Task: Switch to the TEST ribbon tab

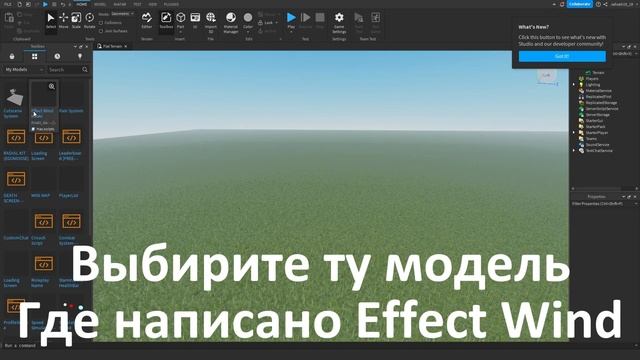Action: [x=137, y=4]
